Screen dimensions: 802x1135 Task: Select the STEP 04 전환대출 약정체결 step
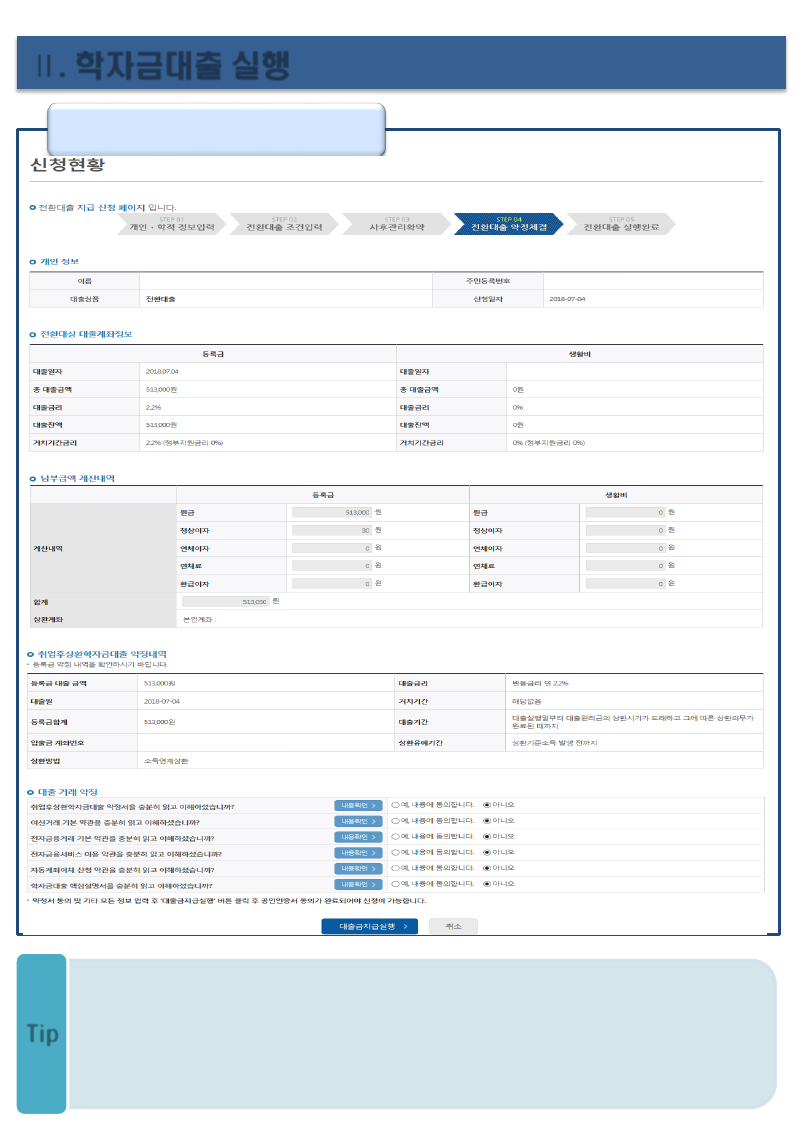pyautogui.click(x=509, y=224)
